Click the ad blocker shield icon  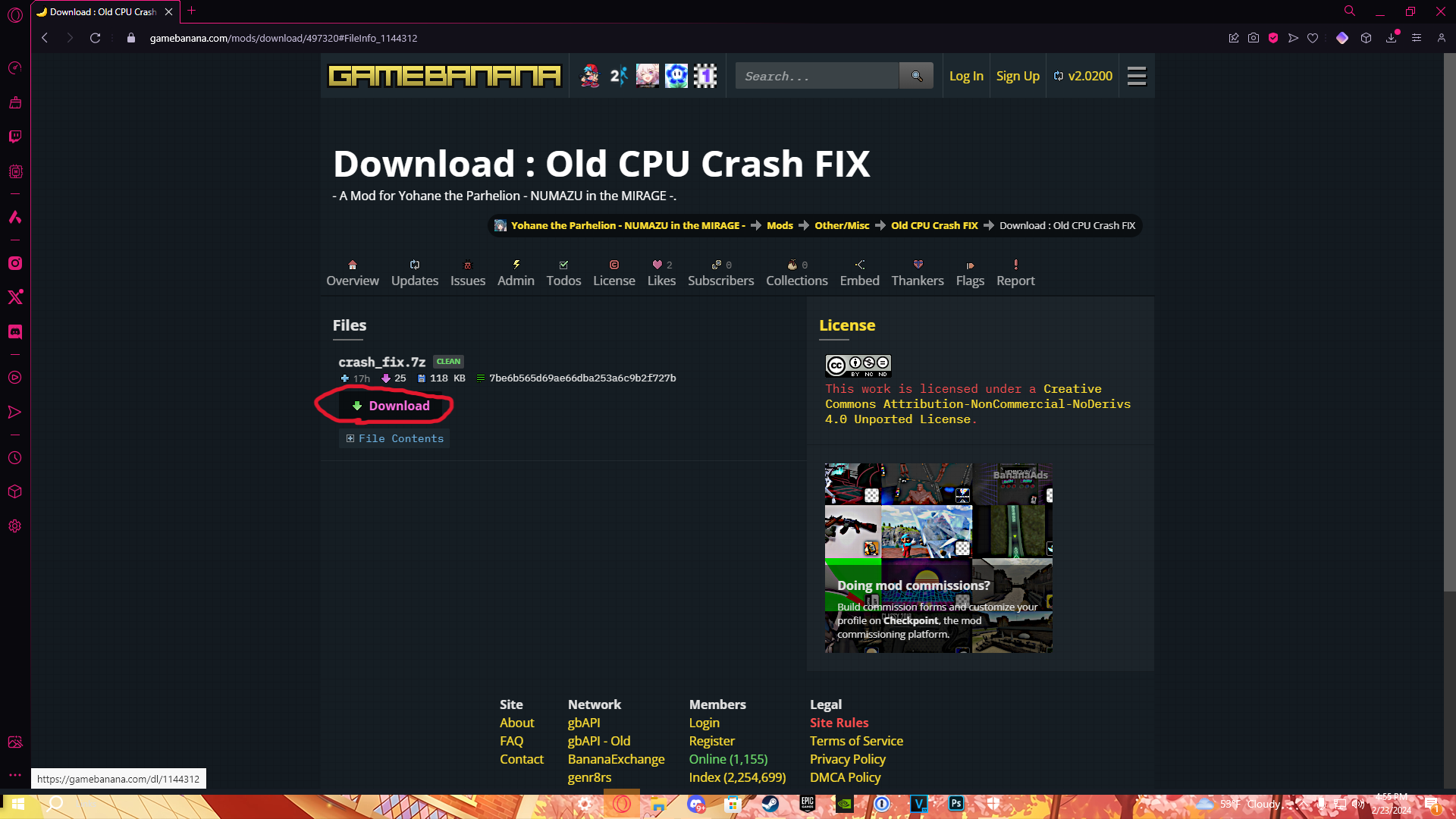click(1273, 38)
